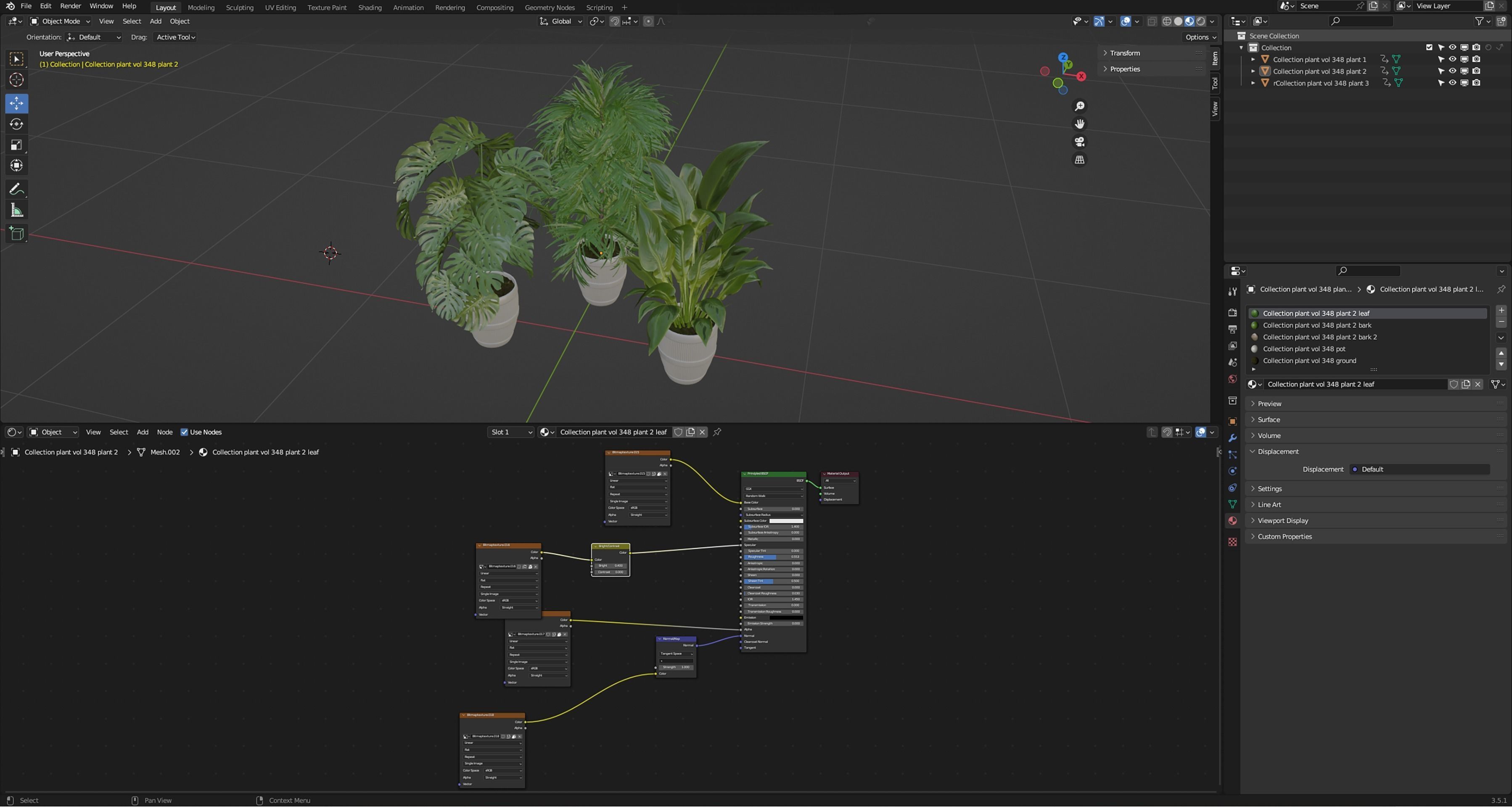Screen dimensions: 1512x807
Task: Select the Rotate tool
Action: click(x=16, y=124)
